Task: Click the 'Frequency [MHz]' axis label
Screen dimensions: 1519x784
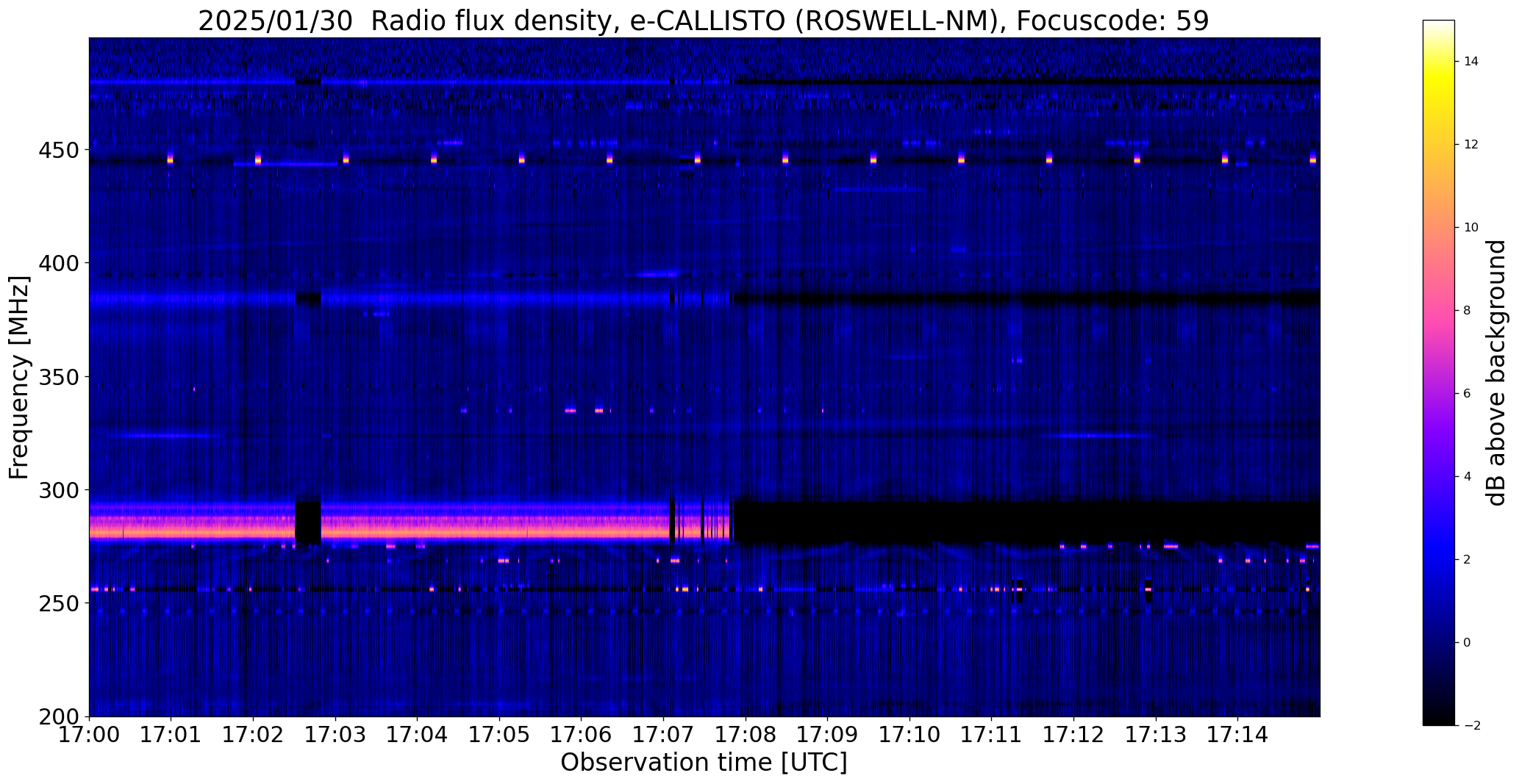Action: coord(19,378)
